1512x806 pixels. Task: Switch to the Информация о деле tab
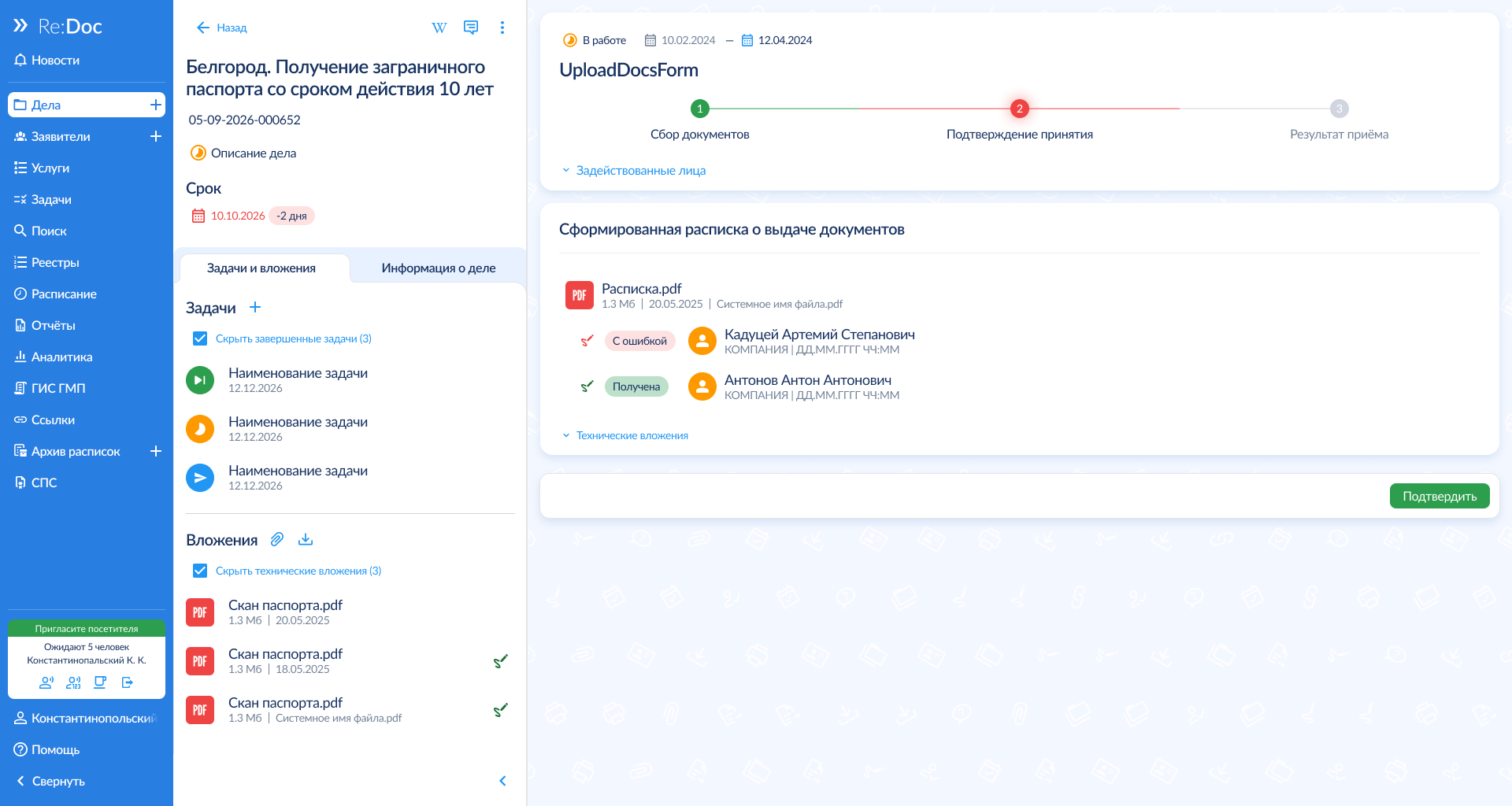click(438, 268)
